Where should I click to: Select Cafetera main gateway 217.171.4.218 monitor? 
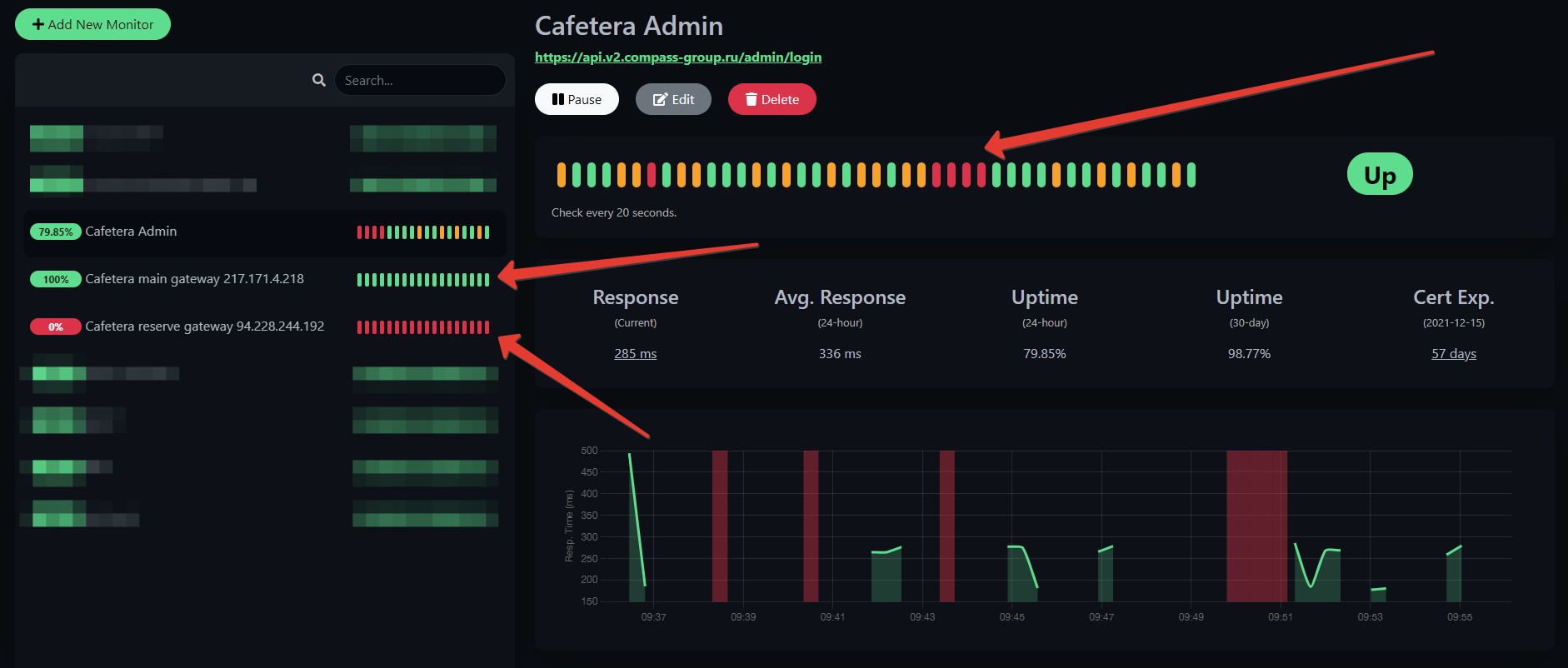click(194, 279)
